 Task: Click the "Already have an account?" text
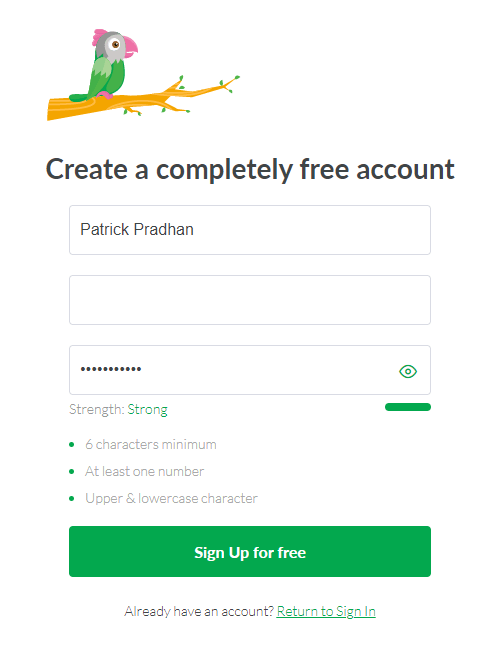[199, 611]
